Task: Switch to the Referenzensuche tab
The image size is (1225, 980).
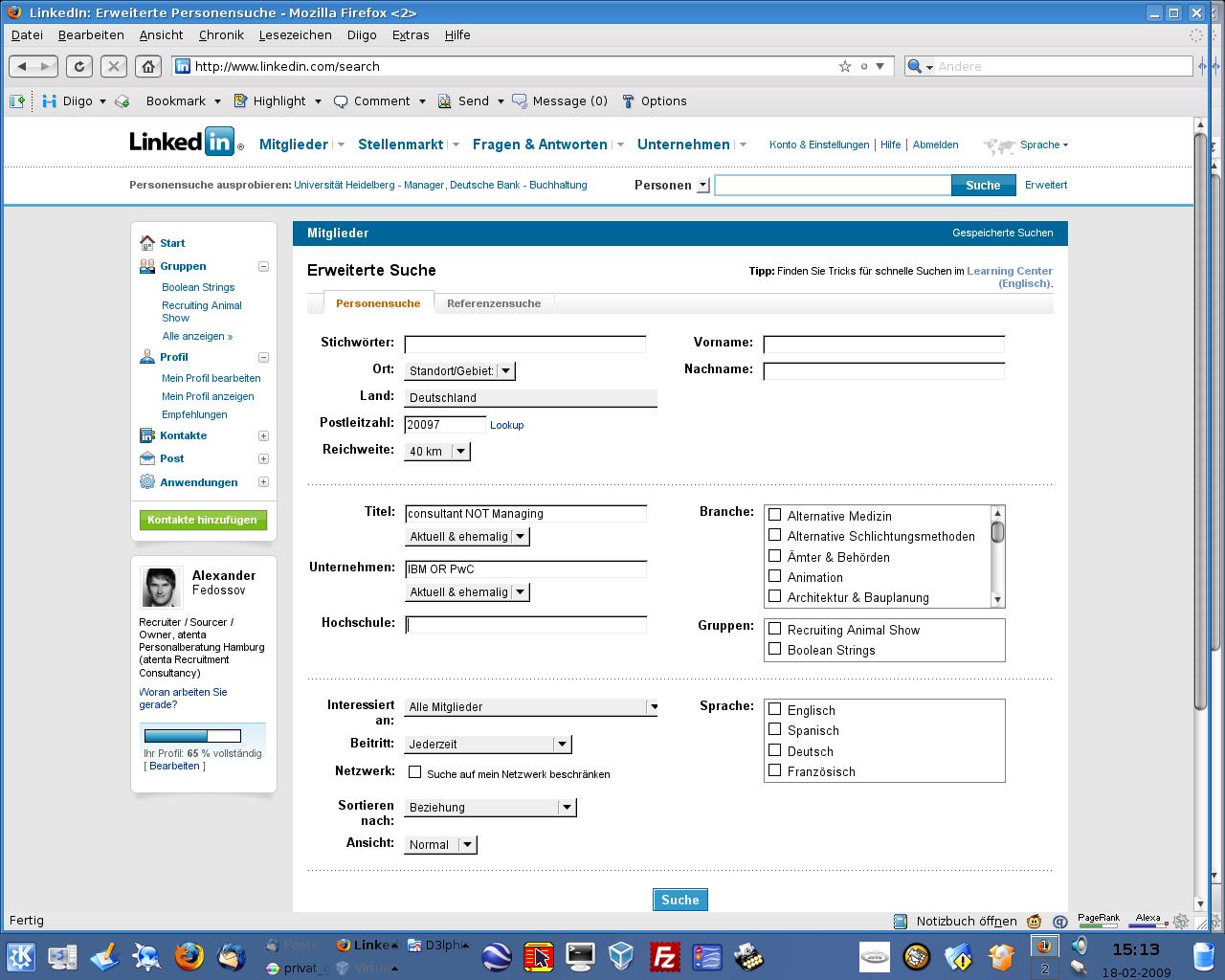Action: coord(494,302)
